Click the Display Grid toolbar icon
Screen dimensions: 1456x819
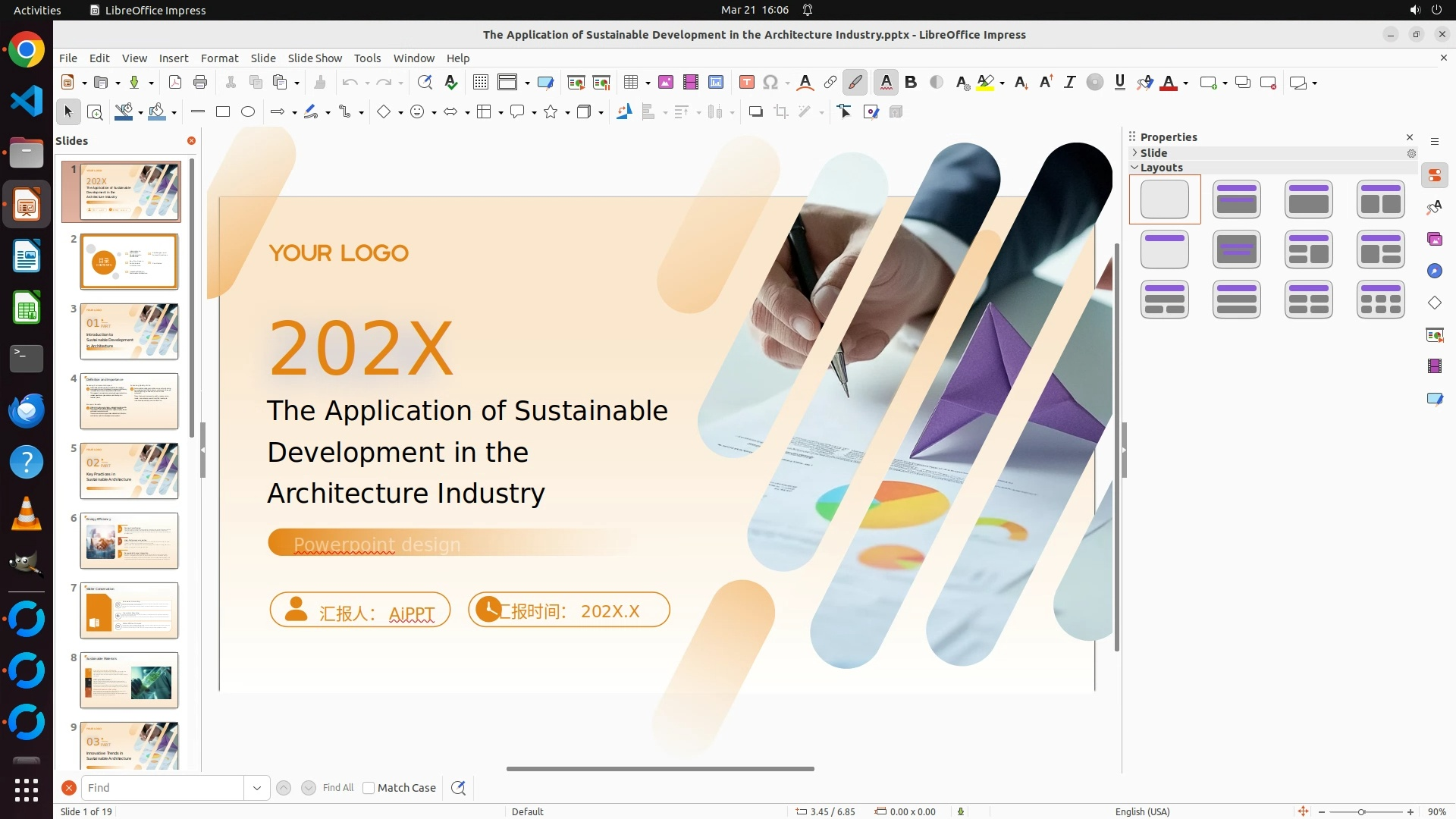pos(480,83)
